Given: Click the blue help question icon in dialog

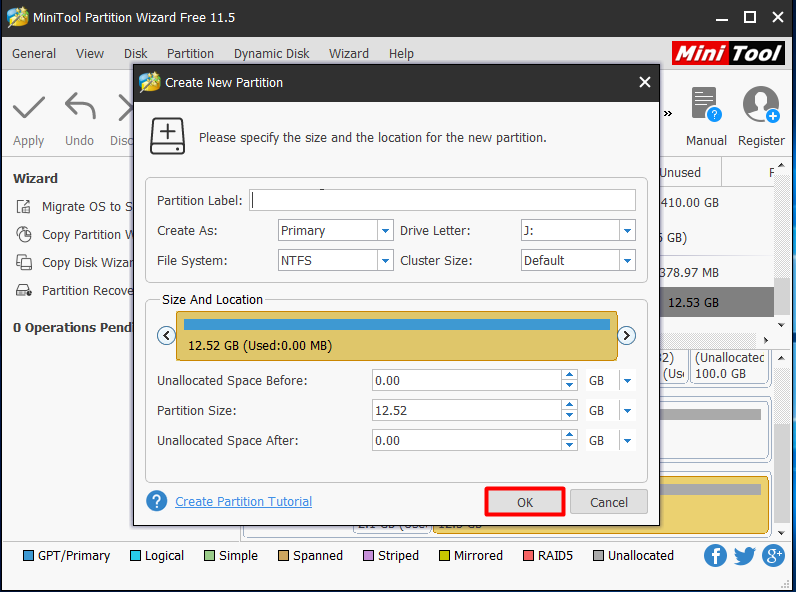Looking at the screenshot, I should point(157,501).
